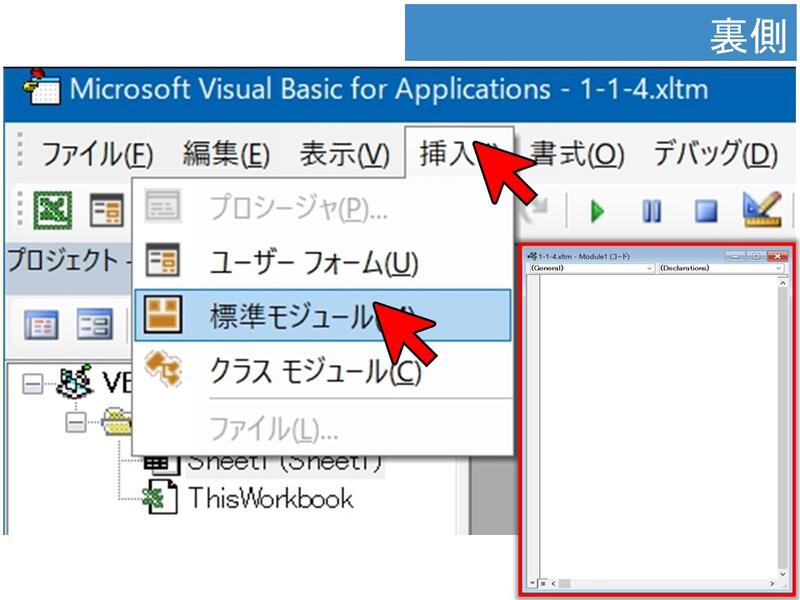This screenshot has width=800, height=600.
Task: Open the (General) object dropdown
Action: point(591,268)
